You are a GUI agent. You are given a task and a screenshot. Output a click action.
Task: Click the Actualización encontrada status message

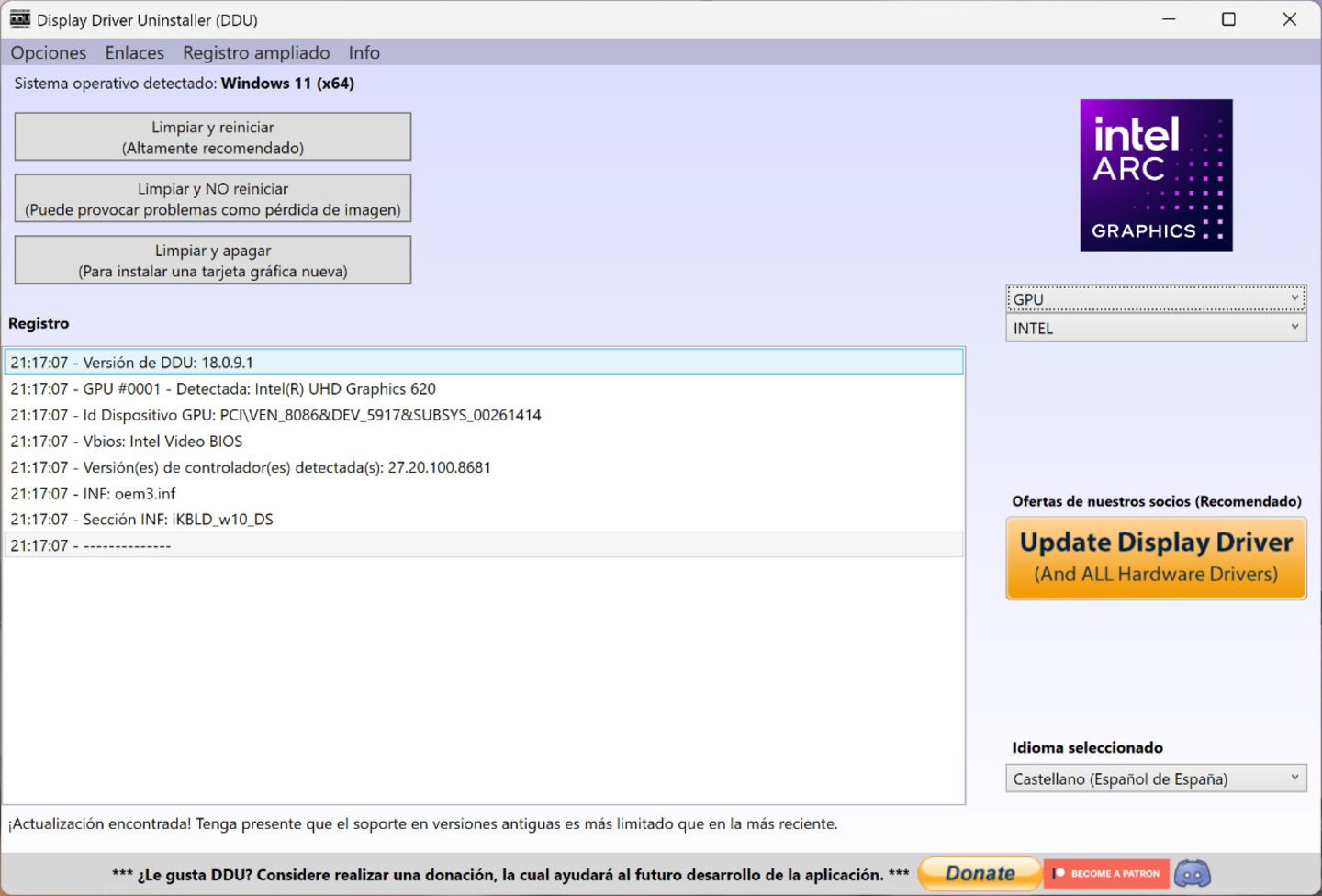[x=422, y=823]
